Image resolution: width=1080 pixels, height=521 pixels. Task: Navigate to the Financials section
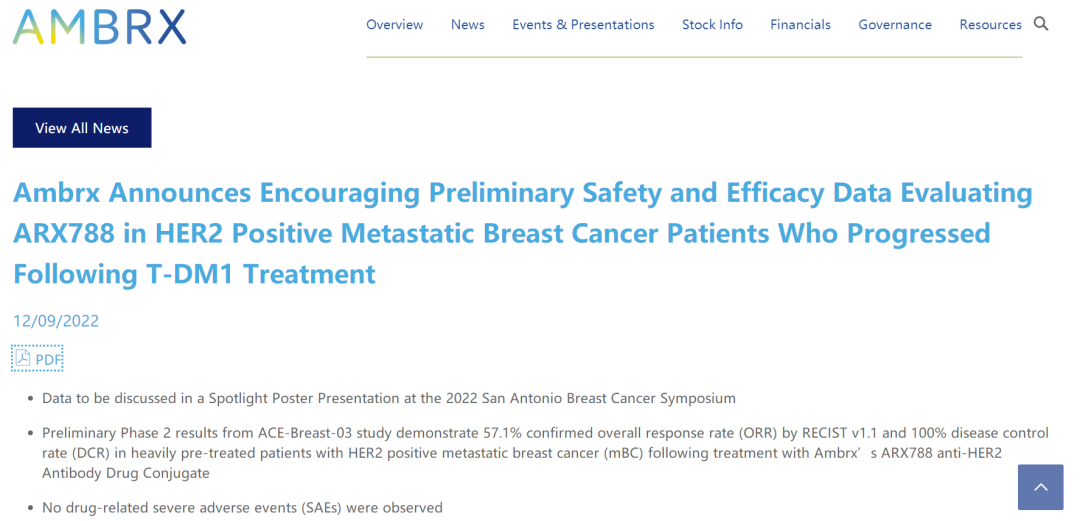tap(800, 25)
